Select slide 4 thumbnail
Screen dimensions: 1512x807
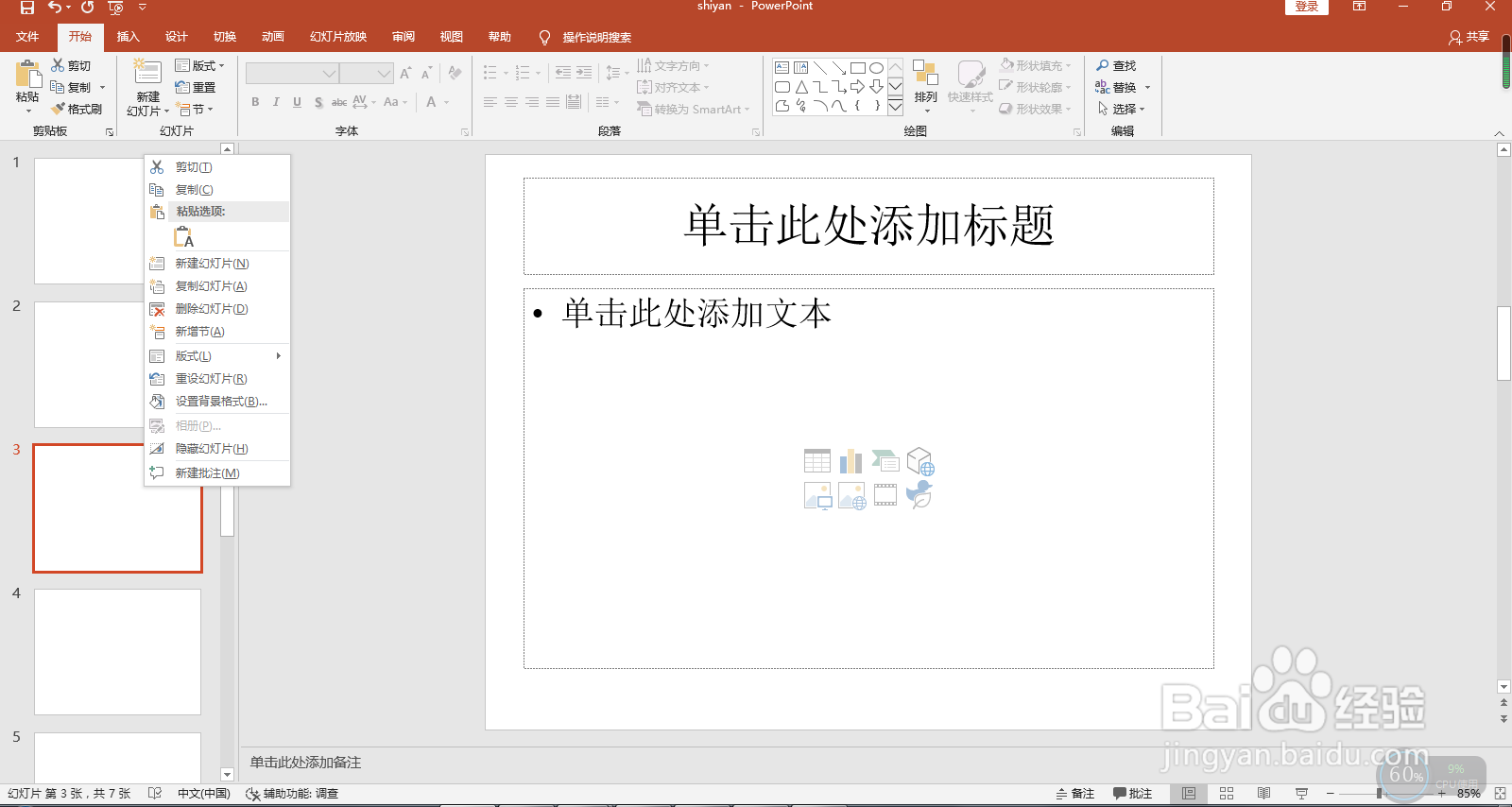pos(117,652)
